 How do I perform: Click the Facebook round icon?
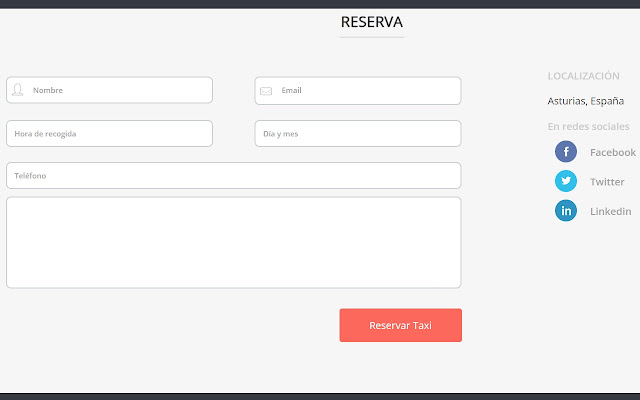[566, 152]
